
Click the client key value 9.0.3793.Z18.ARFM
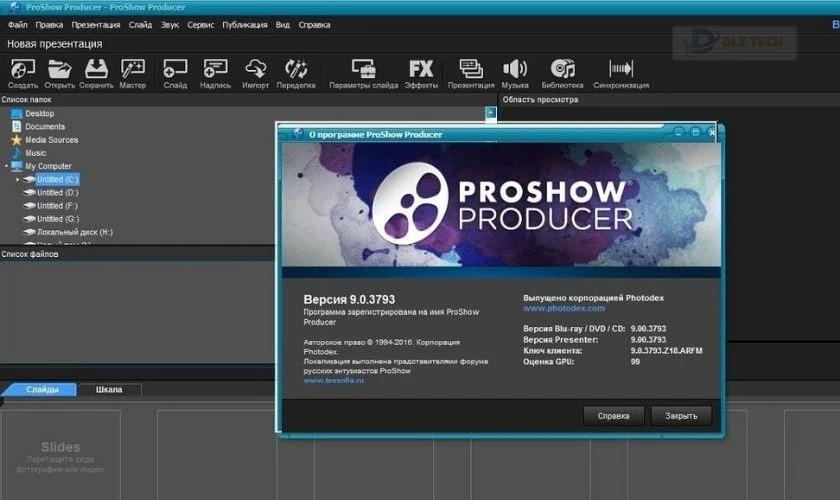(666, 350)
